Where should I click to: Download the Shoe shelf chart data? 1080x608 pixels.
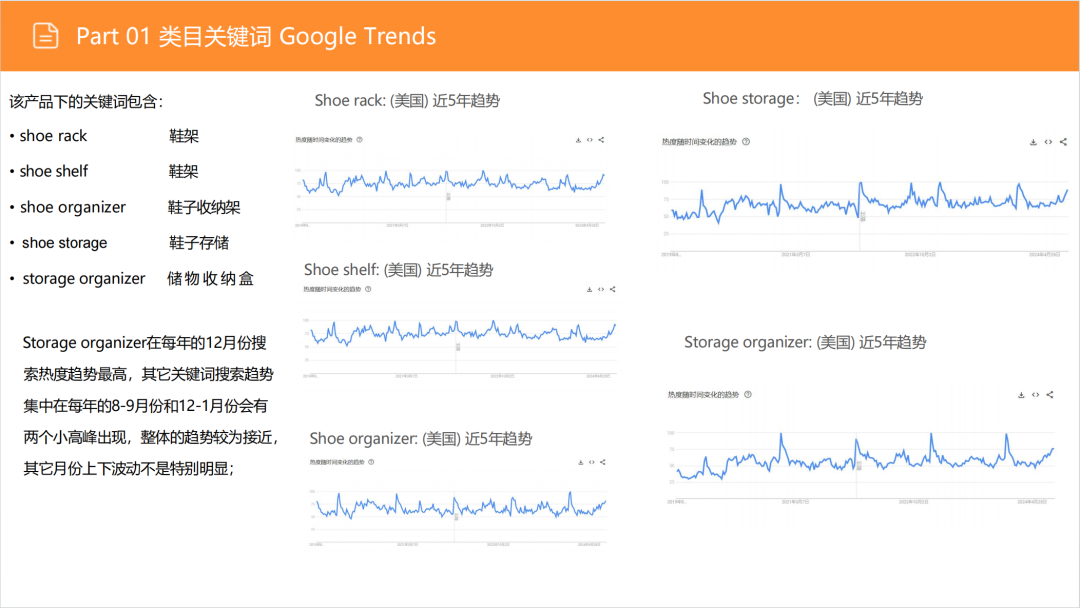coord(588,289)
